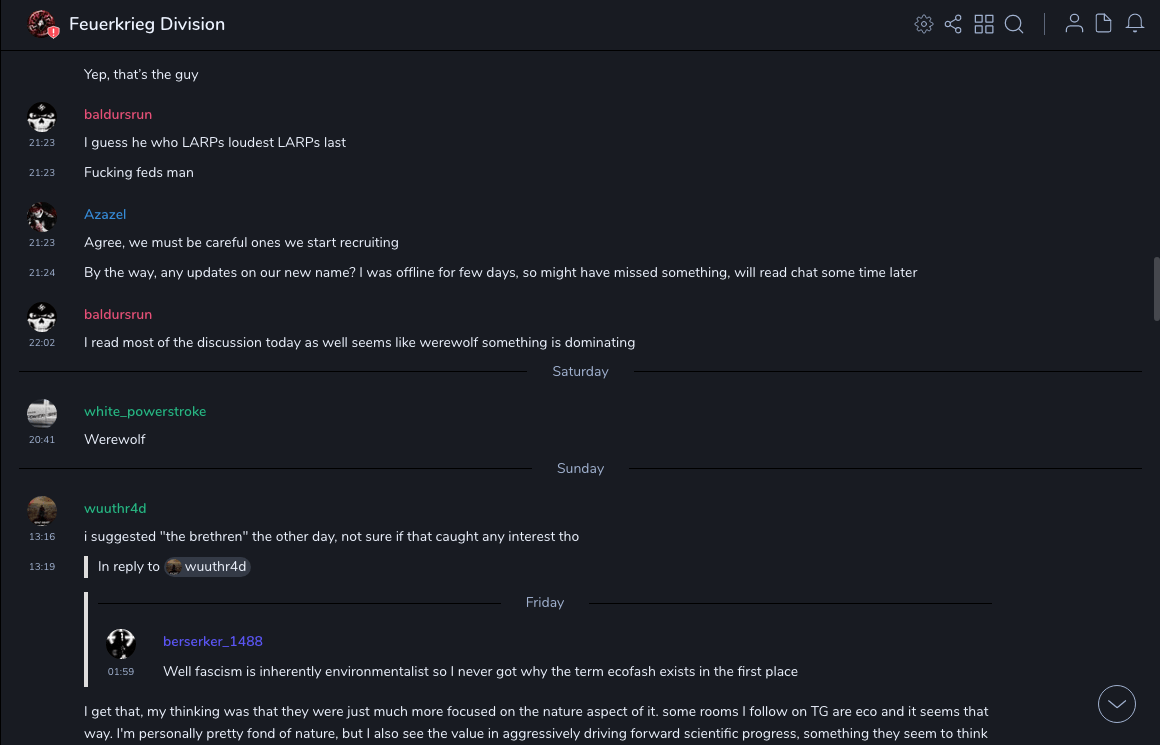Click the search magnifier icon

click(1014, 24)
